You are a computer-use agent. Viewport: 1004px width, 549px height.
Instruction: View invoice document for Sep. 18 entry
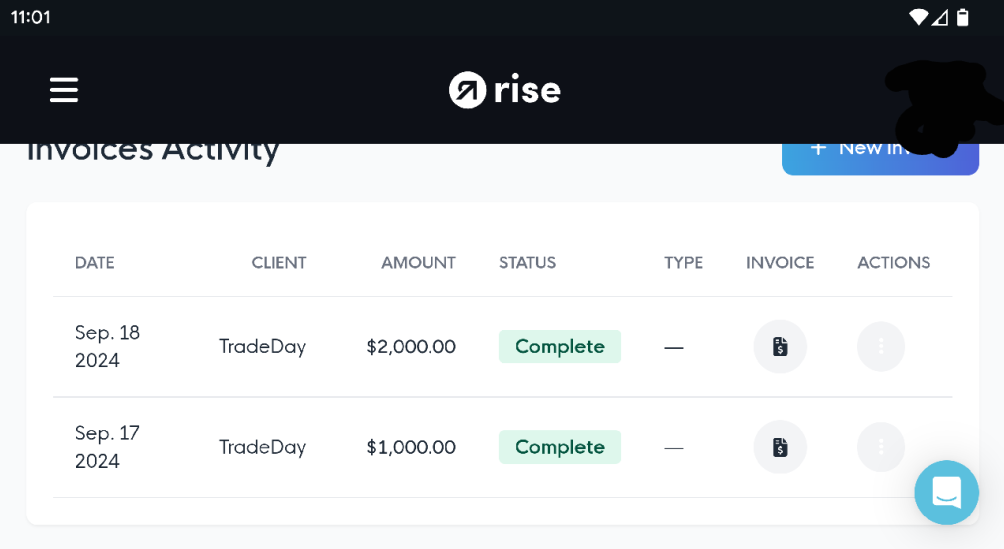[780, 347]
